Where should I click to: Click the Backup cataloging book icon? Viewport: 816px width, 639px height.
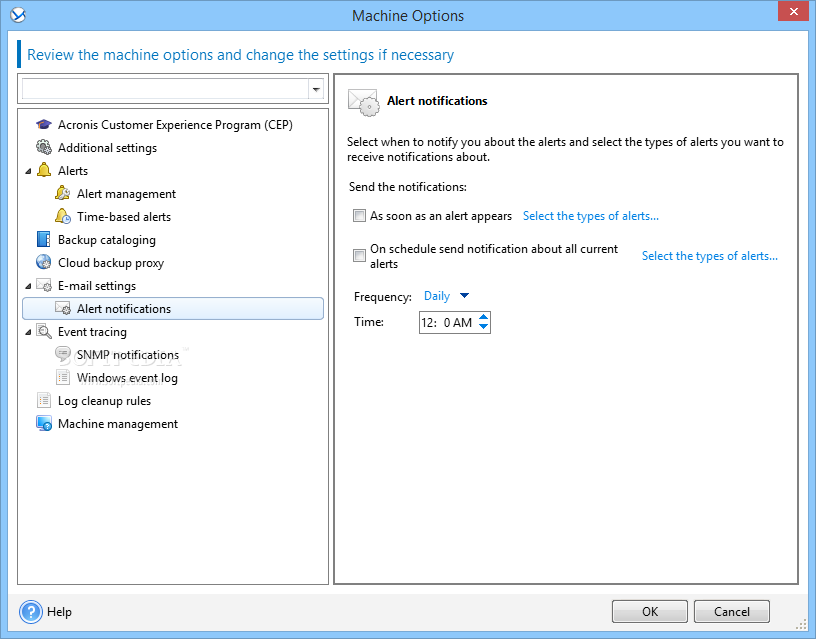point(44,239)
